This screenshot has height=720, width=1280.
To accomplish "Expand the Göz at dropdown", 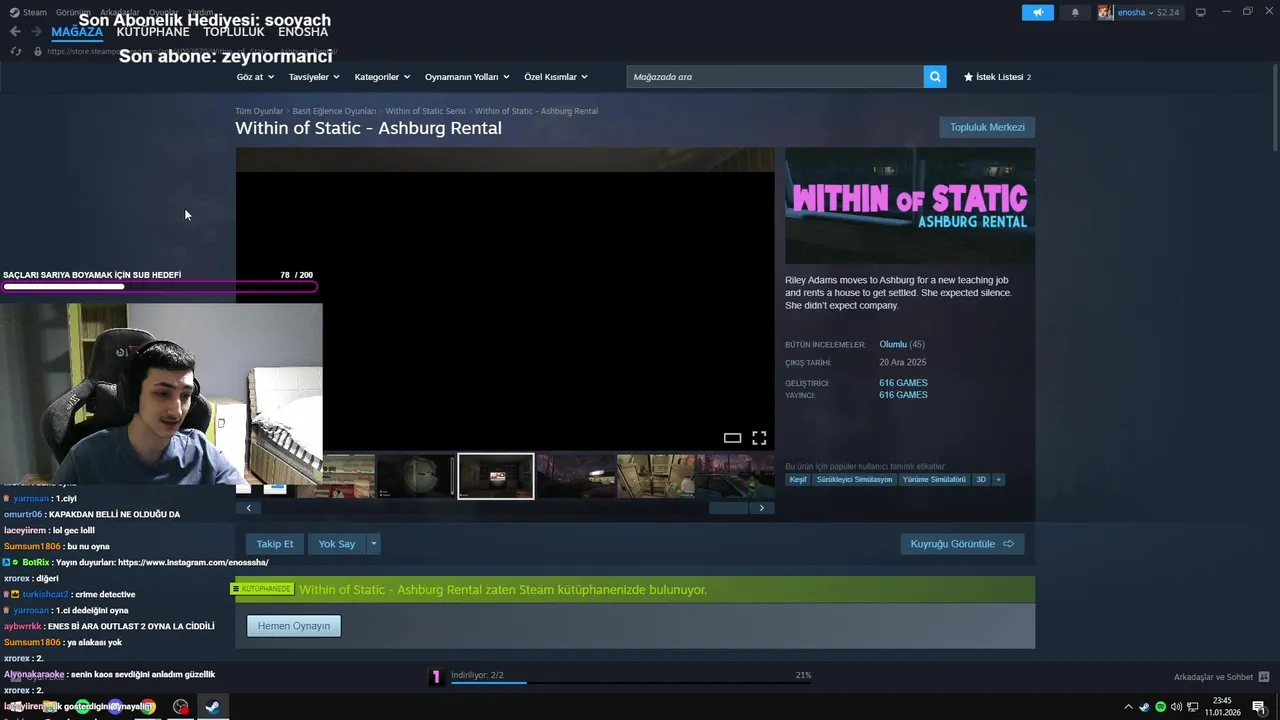I will click(x=255, y=77).
